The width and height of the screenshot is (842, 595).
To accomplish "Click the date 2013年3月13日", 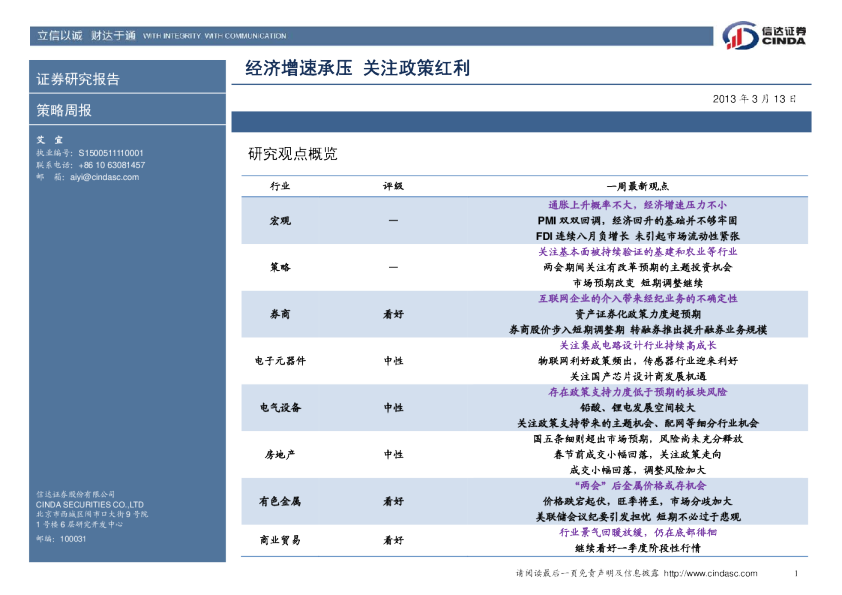I will coord(754,100).
